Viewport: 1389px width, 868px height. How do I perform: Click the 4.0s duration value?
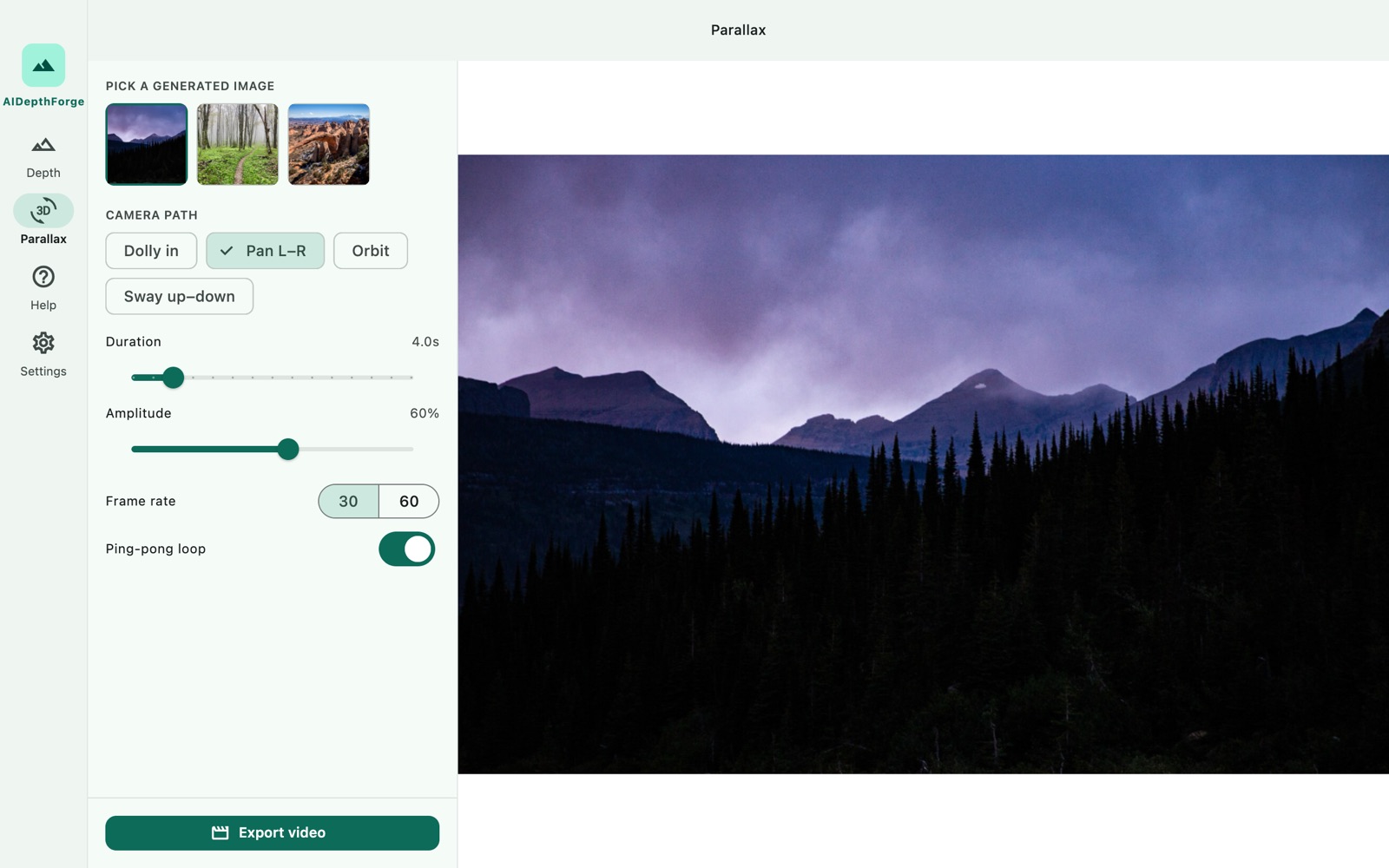[x=425, y=342]
